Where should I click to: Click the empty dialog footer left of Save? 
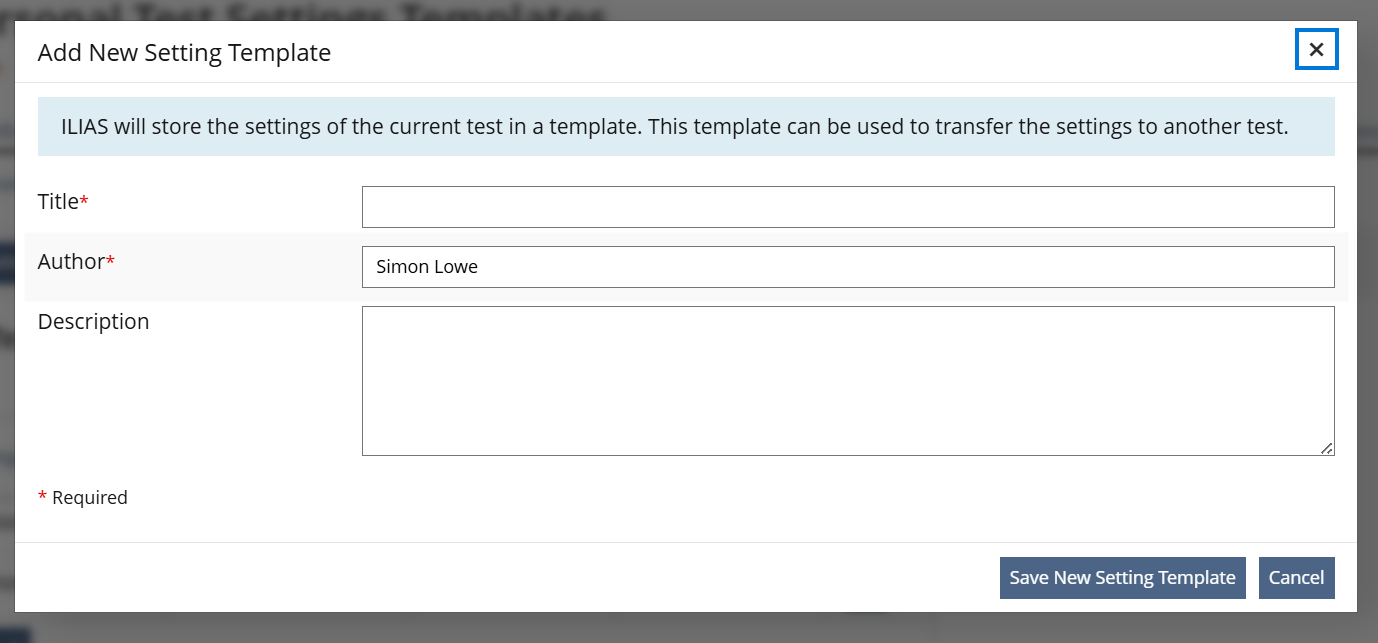[500, 578]
